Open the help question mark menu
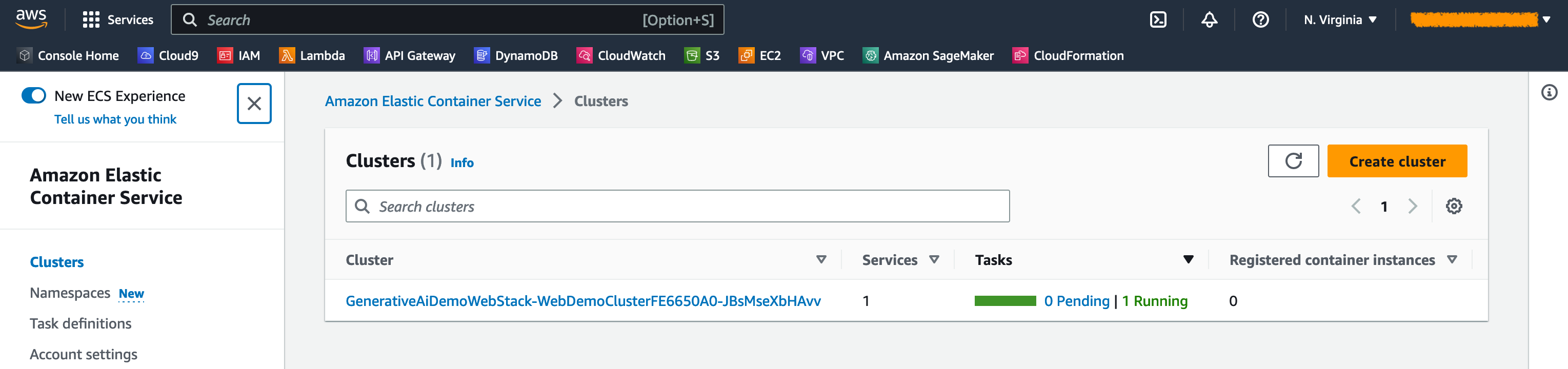 [x=1261, y=20]
